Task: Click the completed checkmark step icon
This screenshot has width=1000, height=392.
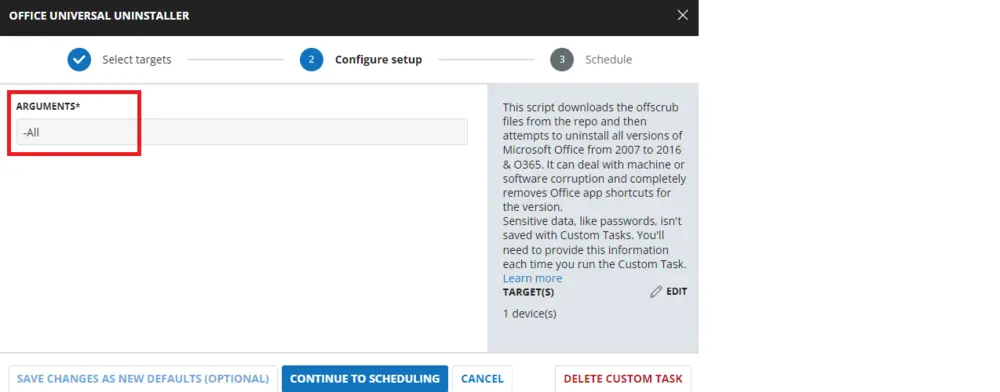Action: click(x=79, y=59)
